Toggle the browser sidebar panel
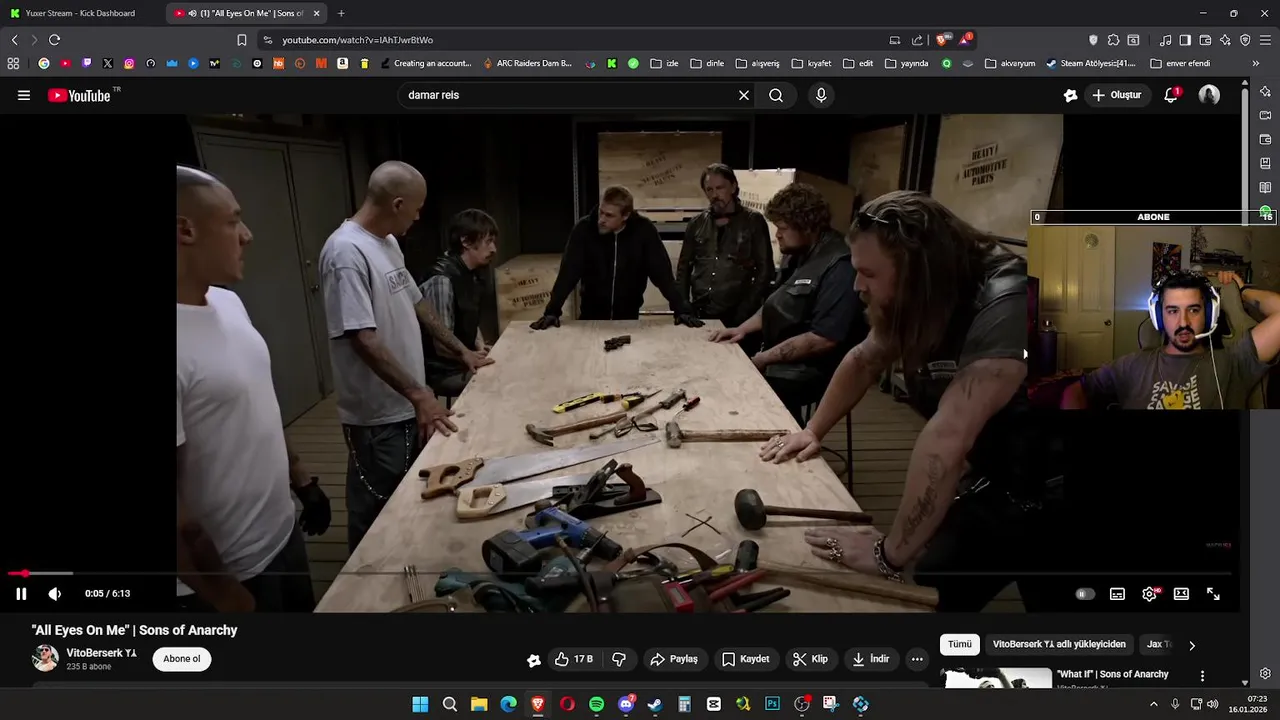The height and width of the screenshot is (720, 1280). click(x=1185, y=40)
